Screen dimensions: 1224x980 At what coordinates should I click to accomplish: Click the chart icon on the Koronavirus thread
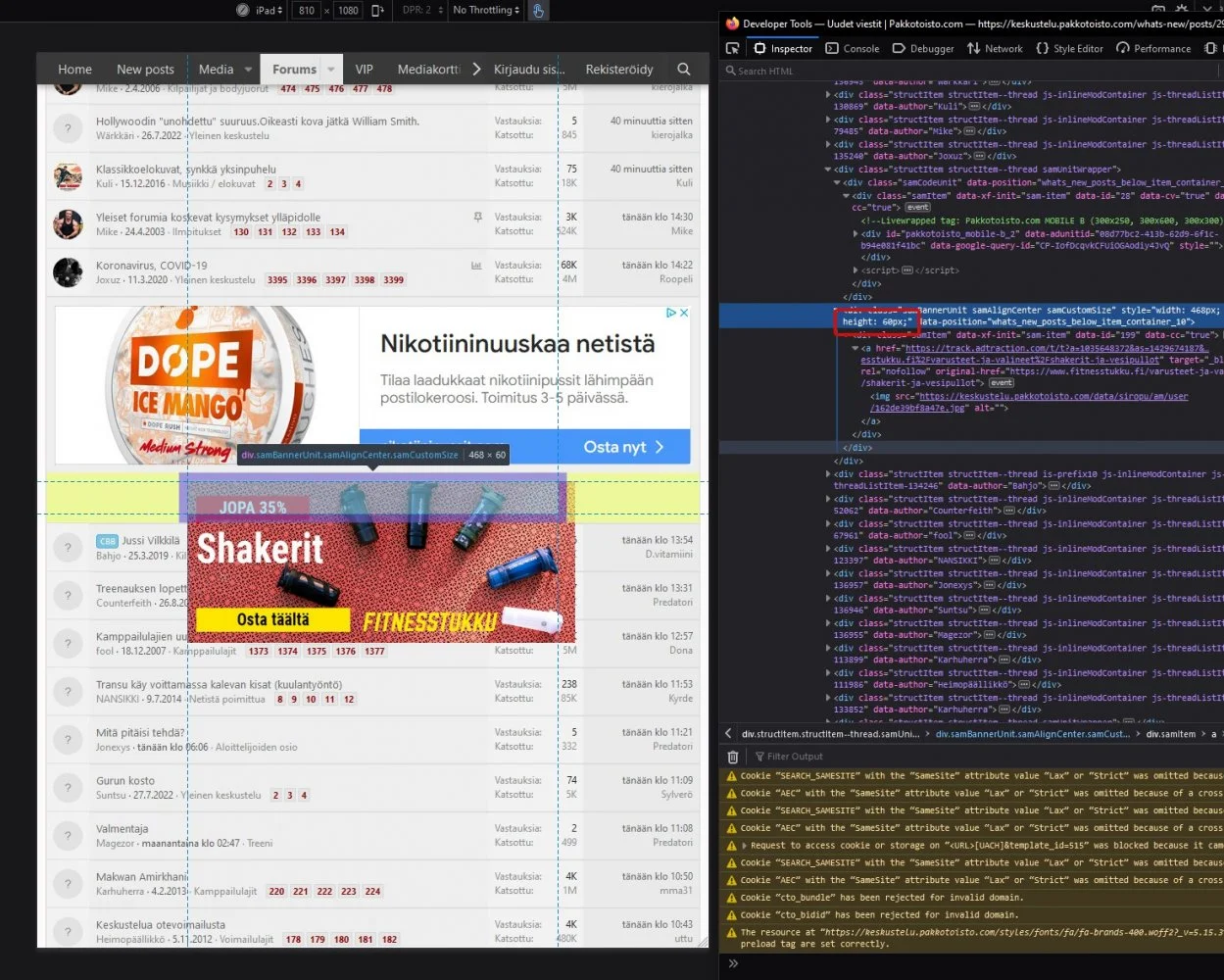point(475,265)
